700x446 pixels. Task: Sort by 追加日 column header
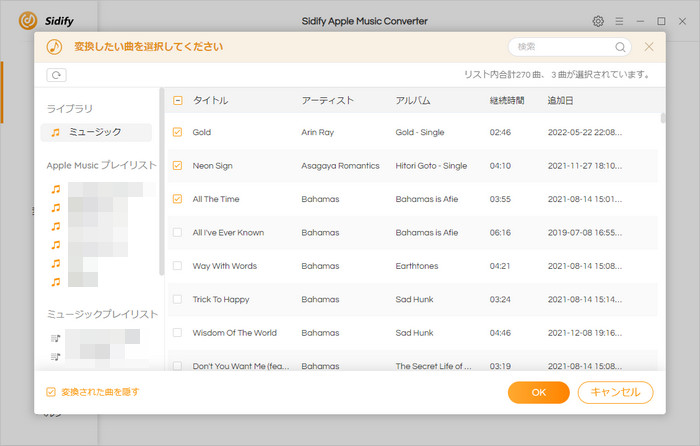[560, 100]
